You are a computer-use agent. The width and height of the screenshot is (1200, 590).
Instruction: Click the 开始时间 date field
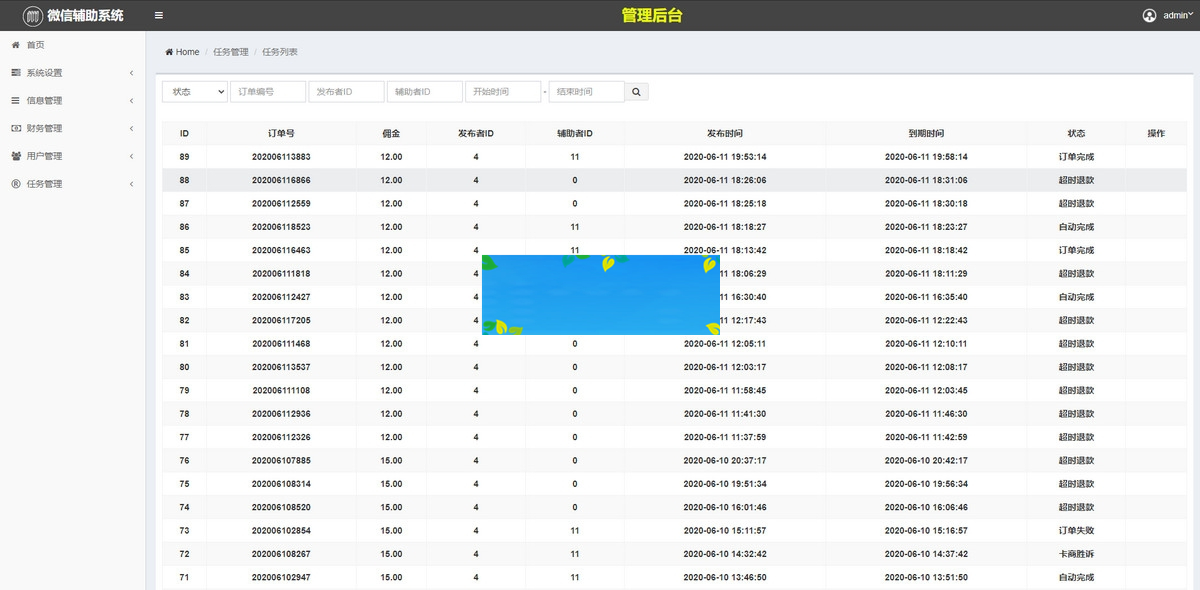pyautogui.click(x=503, y=92)
